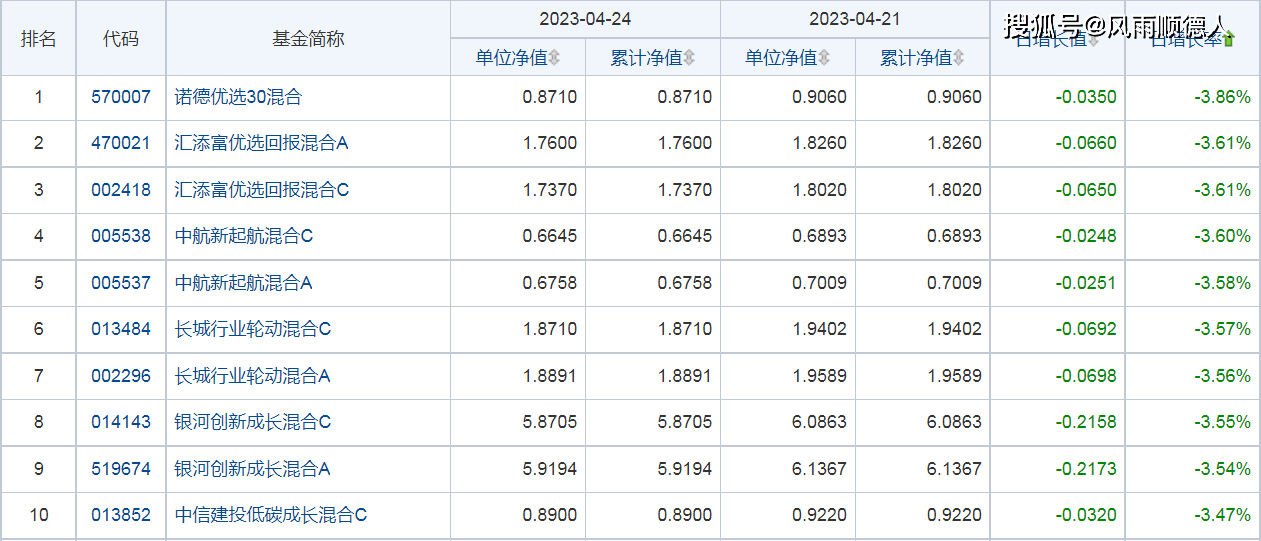Viewport: 1261px width, 541px height.
Task: Click the -0.2173 daily growth value
Action: pyautogui.click(x=1086, y=469)
